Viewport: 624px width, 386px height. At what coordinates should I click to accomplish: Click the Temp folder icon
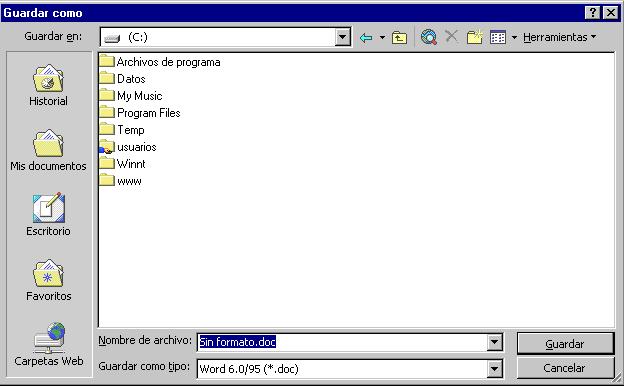[107, 129]
